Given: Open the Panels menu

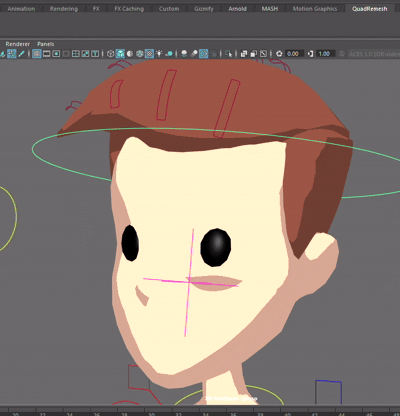Looking at the screenshot, I should [x=46, y=44].
